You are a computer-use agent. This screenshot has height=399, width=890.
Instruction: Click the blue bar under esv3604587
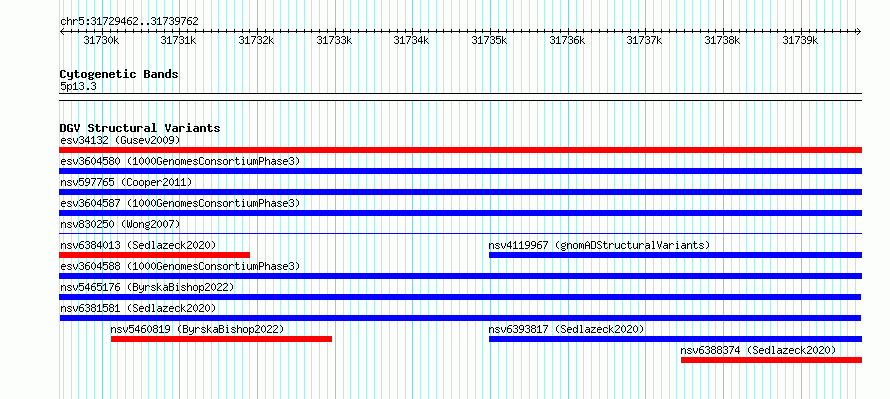point(460,213)
